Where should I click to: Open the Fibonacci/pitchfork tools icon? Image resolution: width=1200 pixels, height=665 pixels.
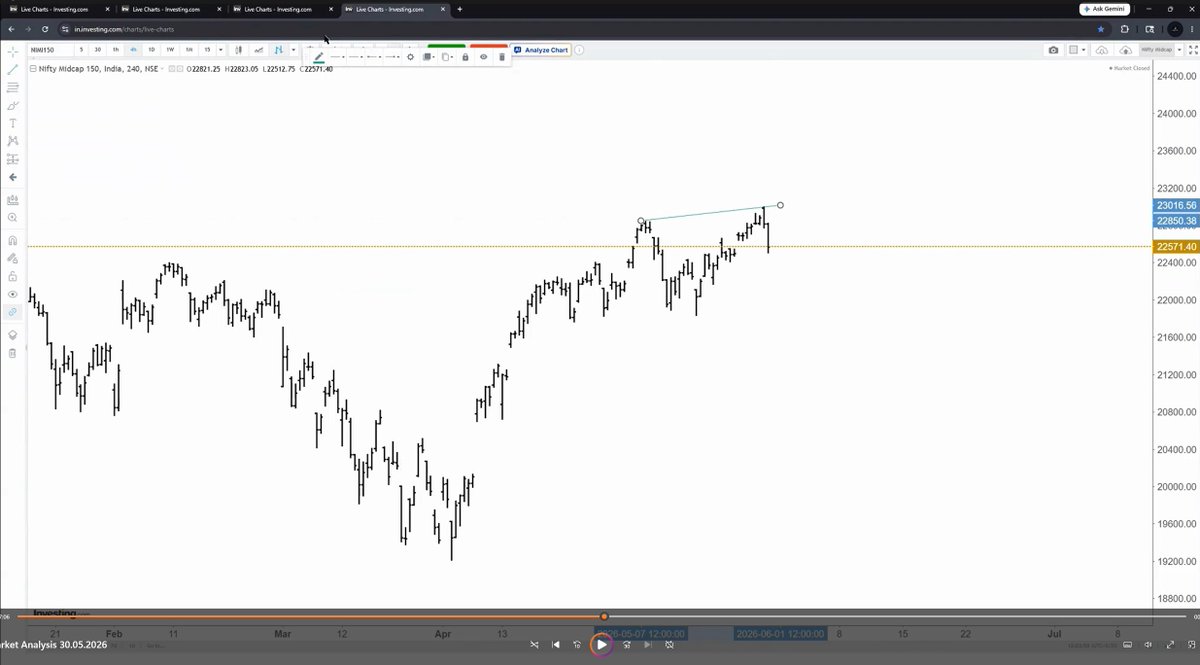[12, 88]
